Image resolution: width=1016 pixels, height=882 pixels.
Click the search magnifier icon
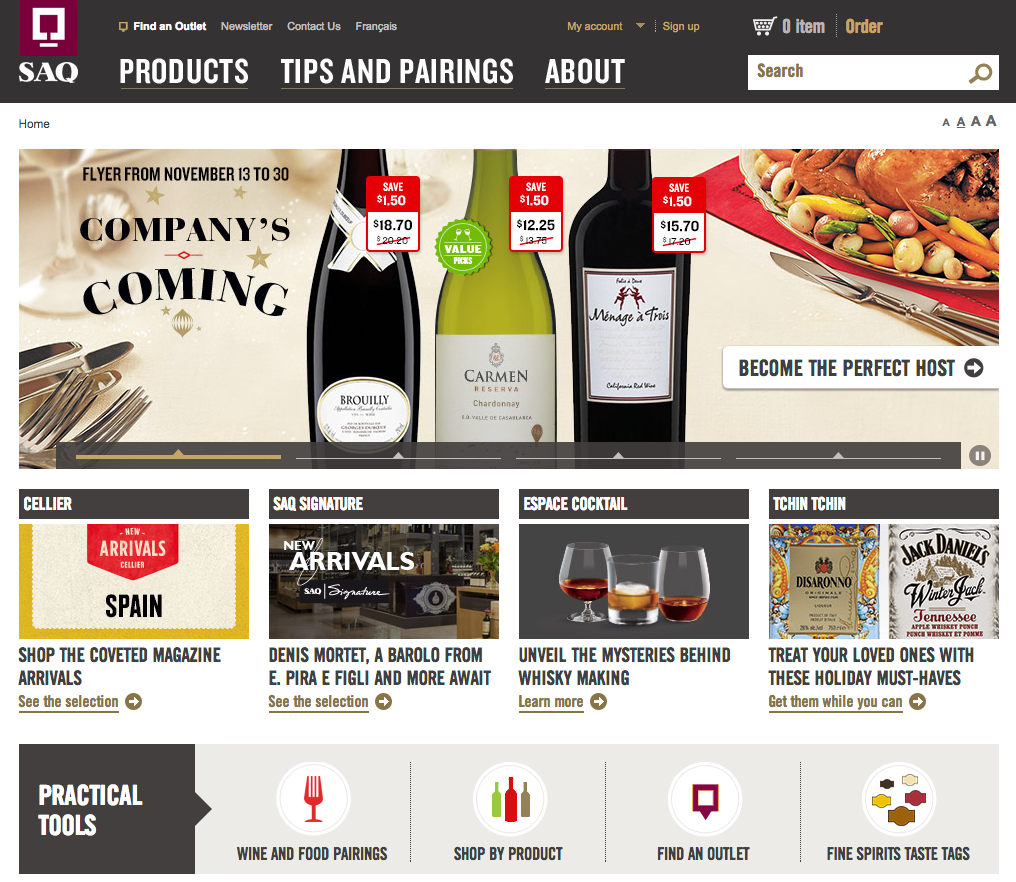[x=980, y=73]
